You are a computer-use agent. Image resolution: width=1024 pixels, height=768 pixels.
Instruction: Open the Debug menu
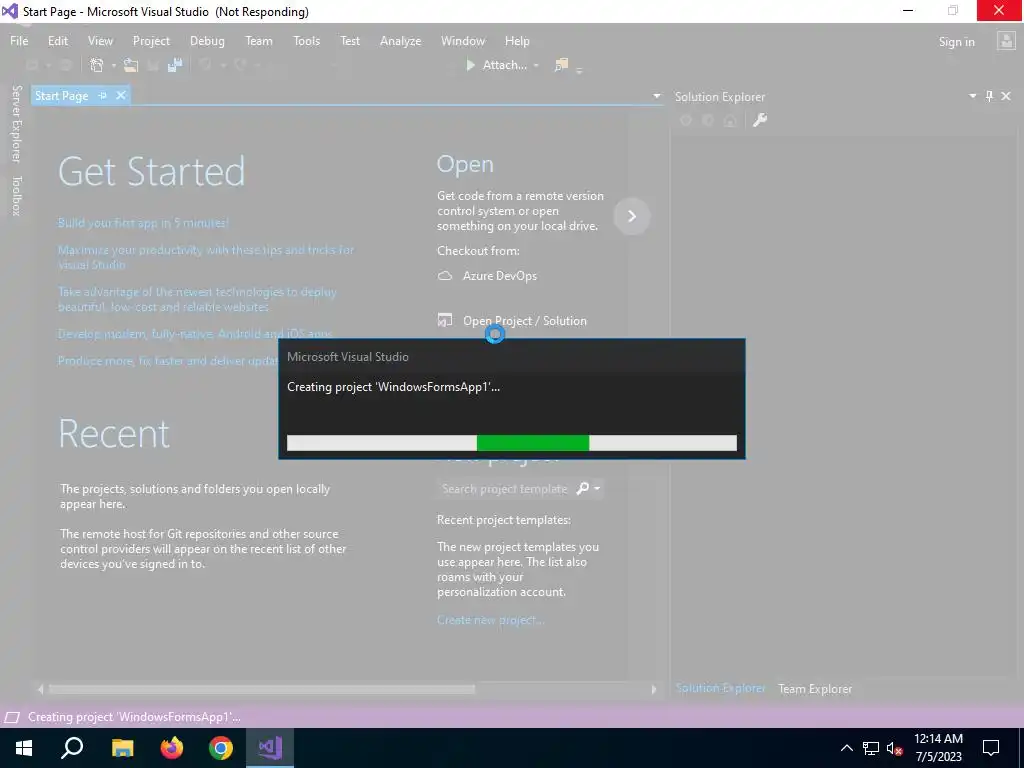207,40
